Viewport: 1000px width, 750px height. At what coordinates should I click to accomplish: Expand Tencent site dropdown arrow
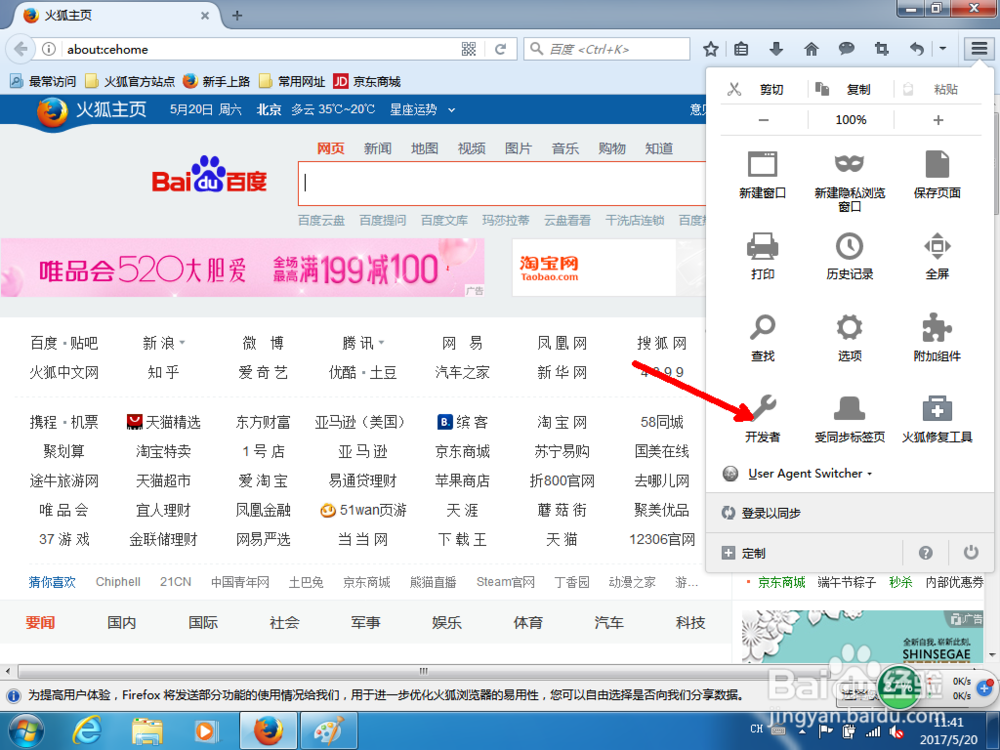pos(382,343)
